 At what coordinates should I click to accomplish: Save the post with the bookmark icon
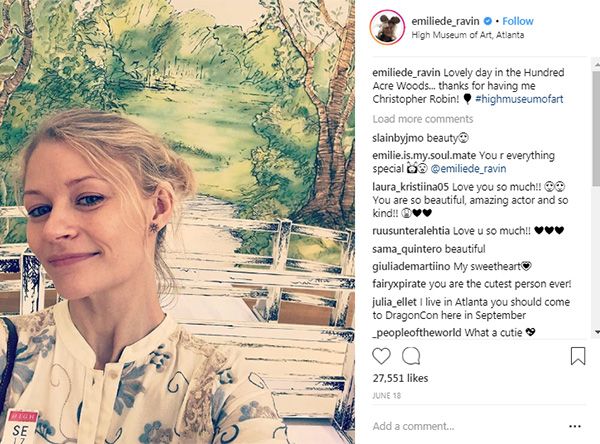click(578, 355)
